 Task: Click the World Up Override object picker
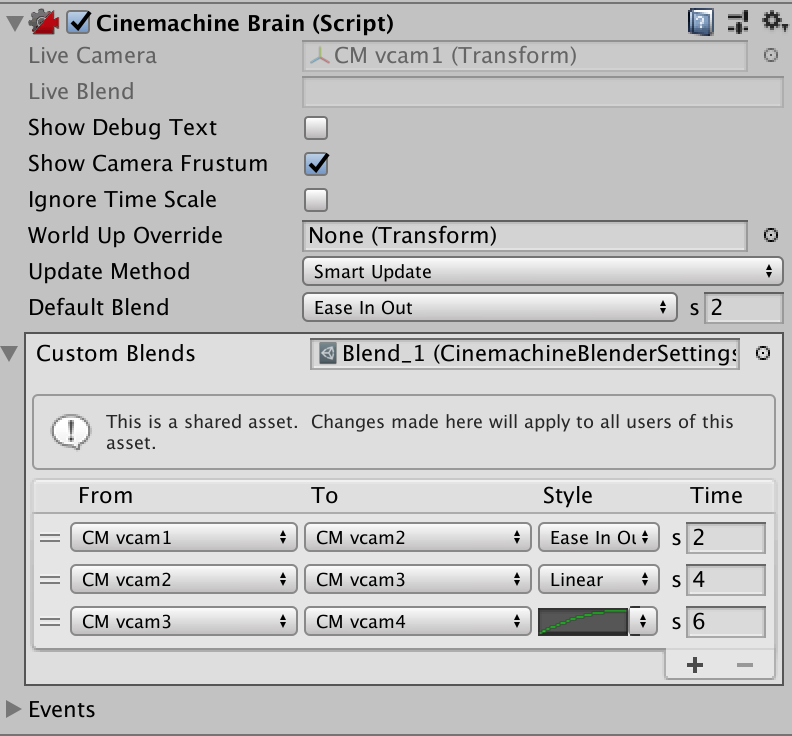[770, 235]
